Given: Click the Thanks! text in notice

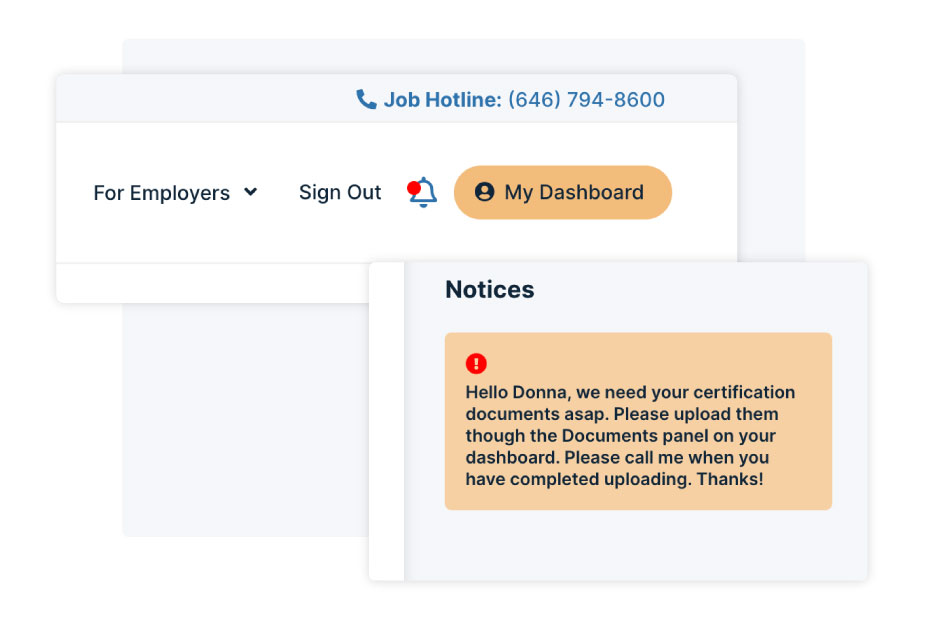Looking at the screenshot, I should [x=729, y=479].
